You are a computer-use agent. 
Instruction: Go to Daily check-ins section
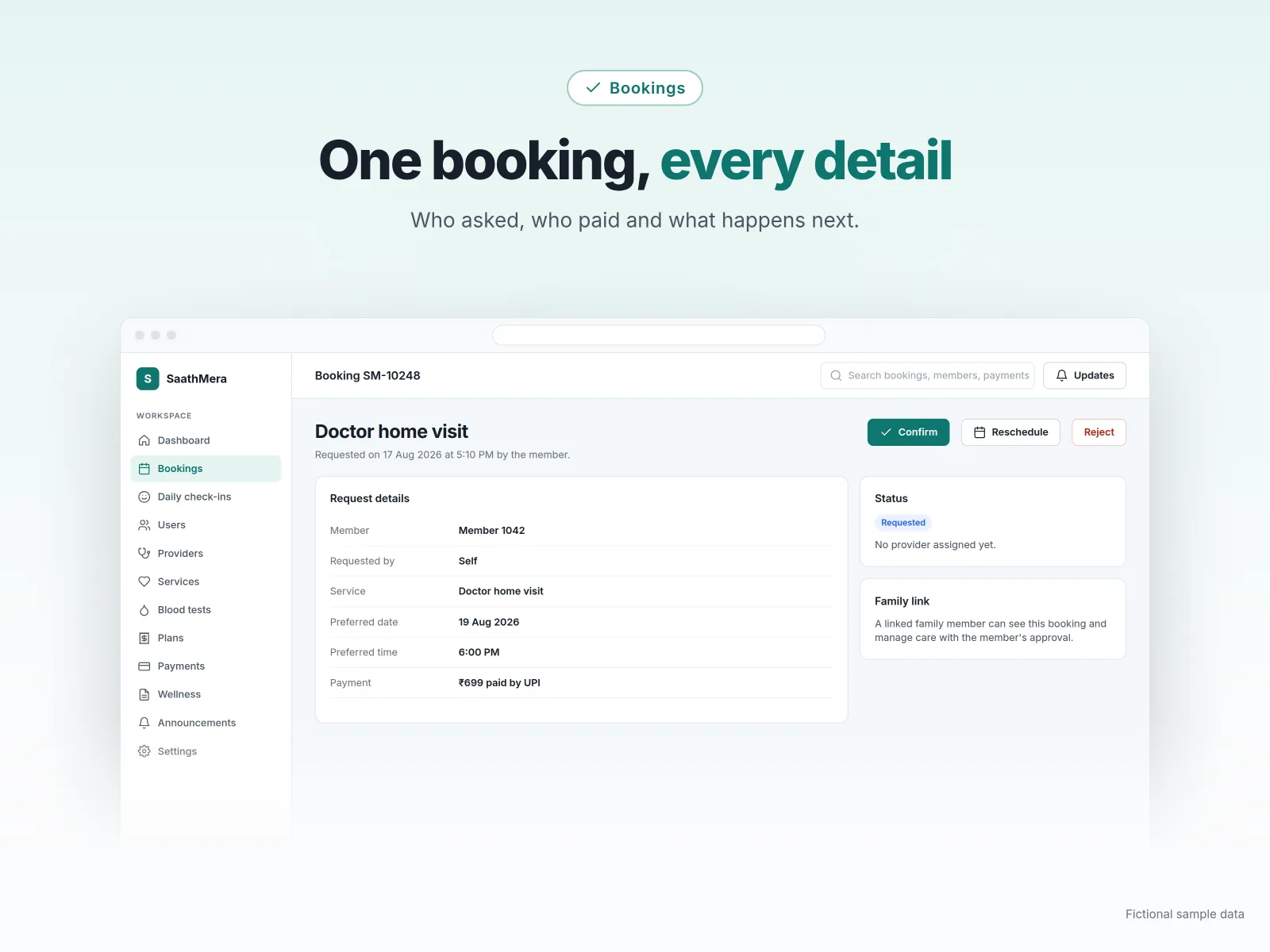click(x=206, y=497)
